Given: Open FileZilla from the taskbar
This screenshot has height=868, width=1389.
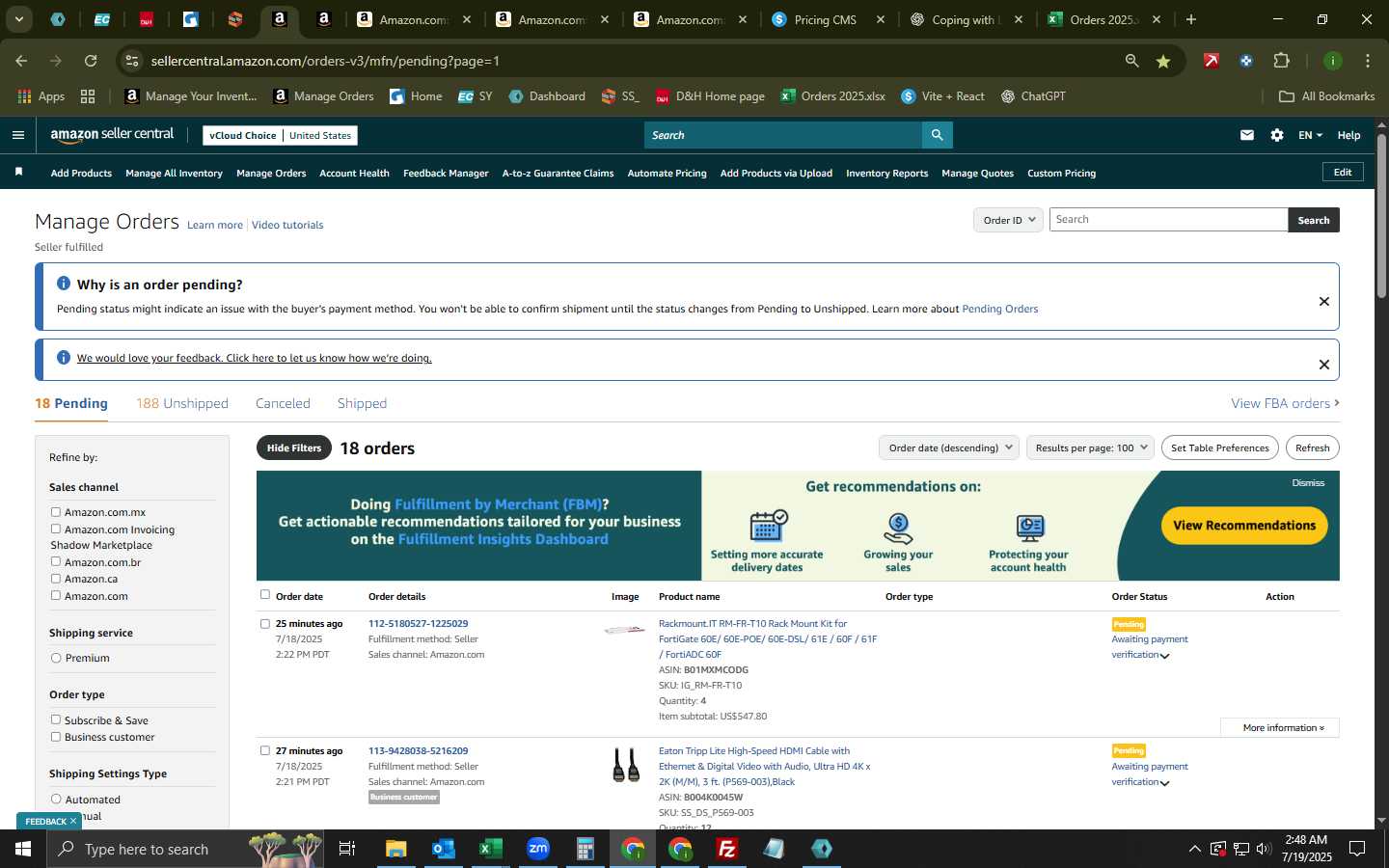Looking at the screenshot, I should coord(727,849).
